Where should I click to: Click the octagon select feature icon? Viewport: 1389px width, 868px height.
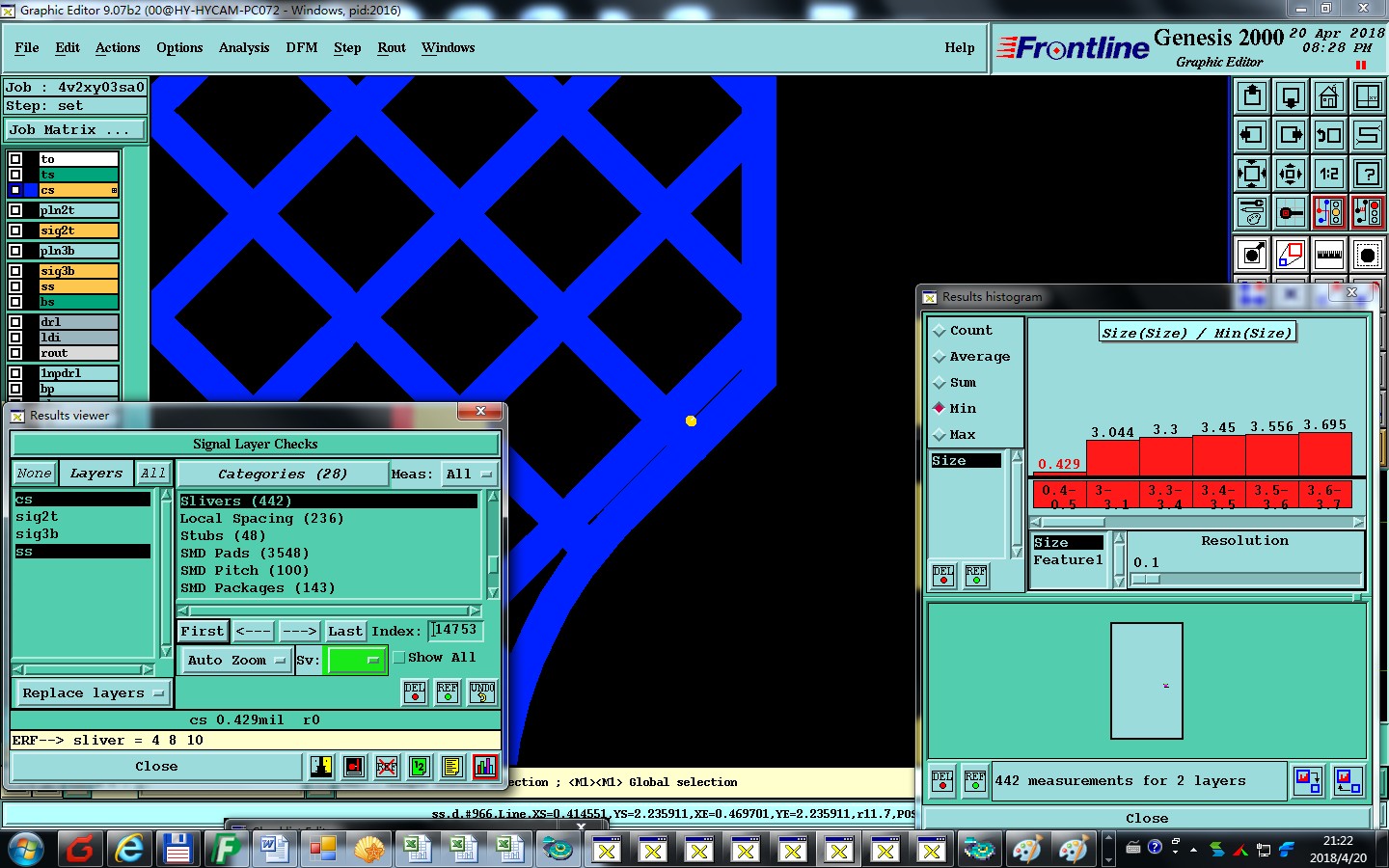1367,255
